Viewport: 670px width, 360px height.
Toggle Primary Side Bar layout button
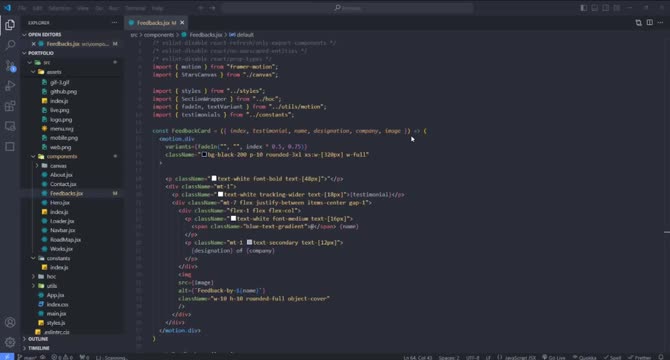(x=584, y=8)
